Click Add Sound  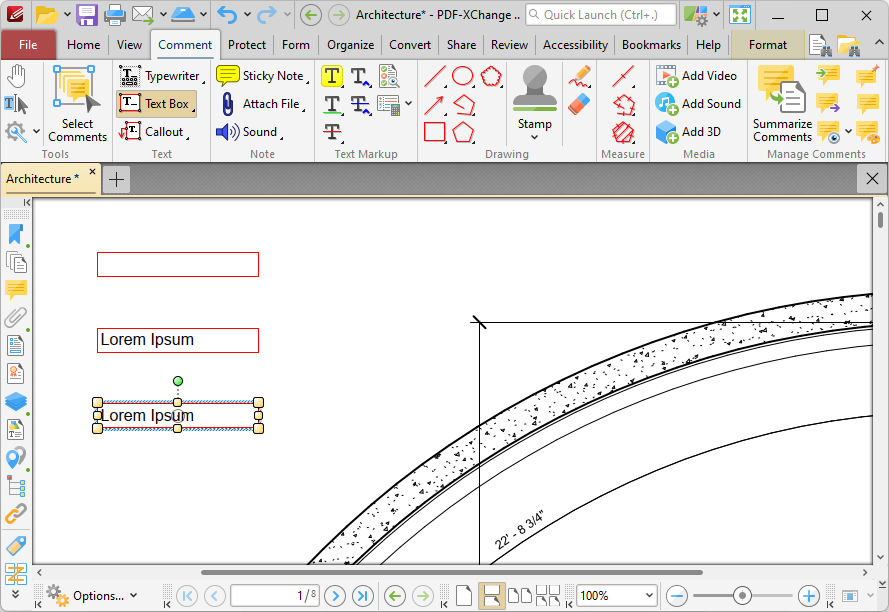(698, 104)
